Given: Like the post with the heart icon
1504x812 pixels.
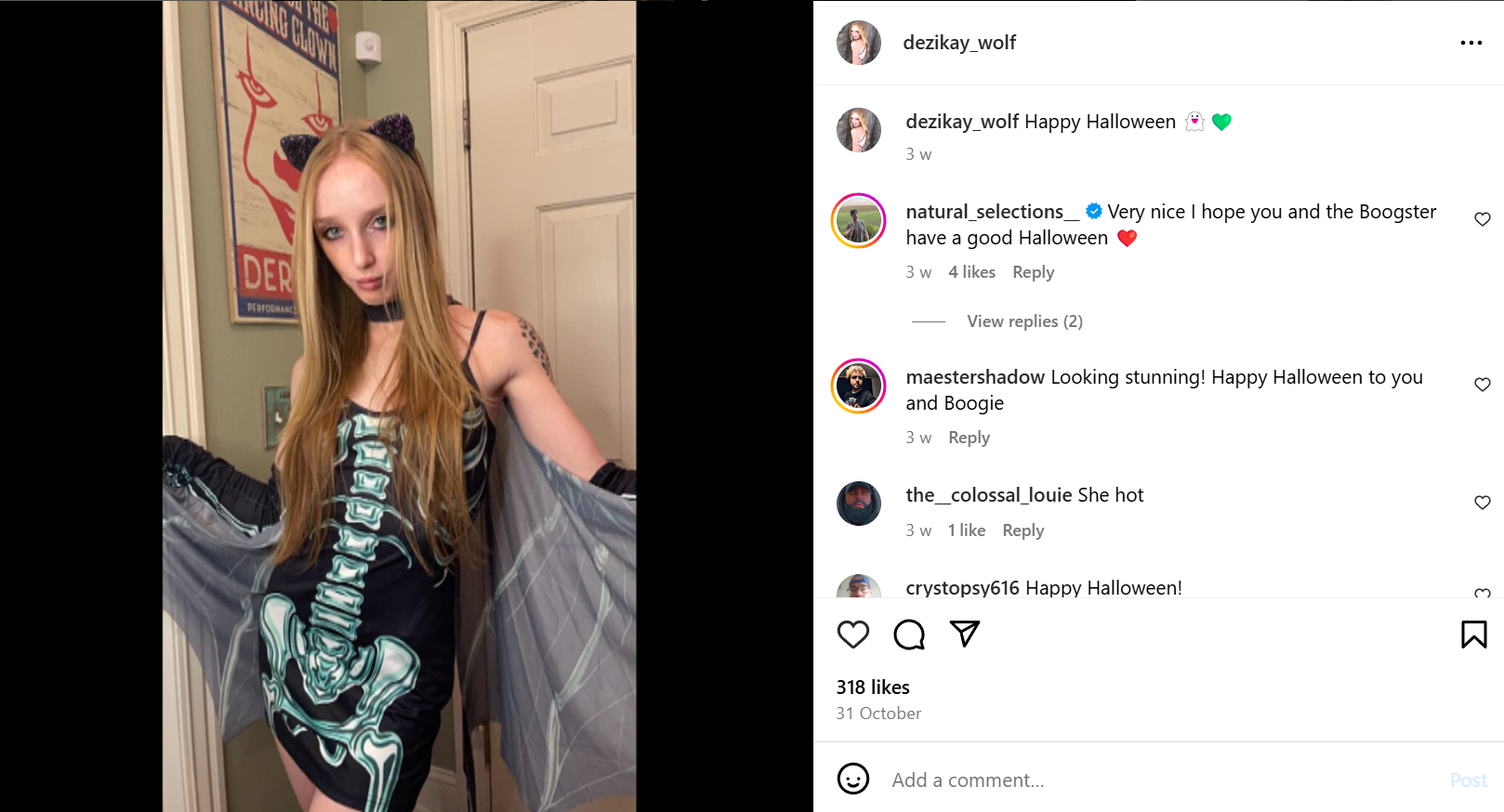Looking at the screenshot, I should (x=852, y=635).
